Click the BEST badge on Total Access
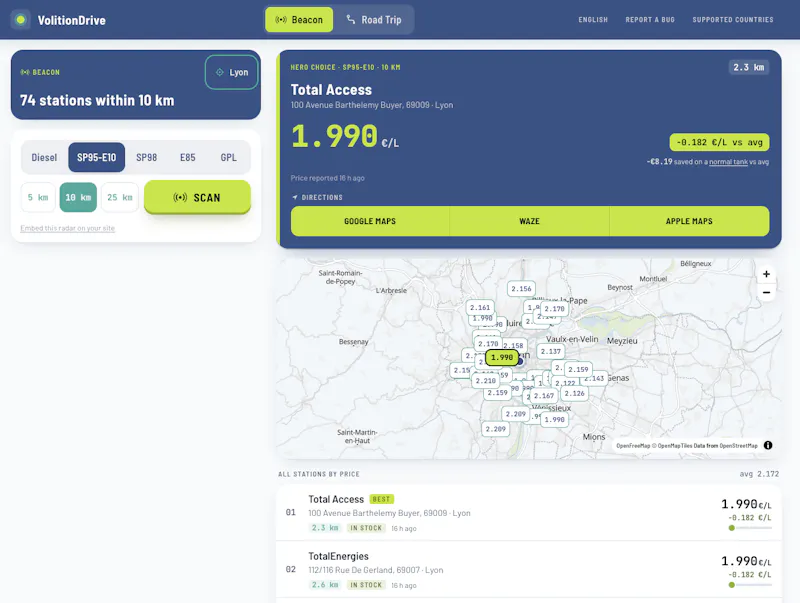The image size is (800, 603). click(x=381, y=499)
